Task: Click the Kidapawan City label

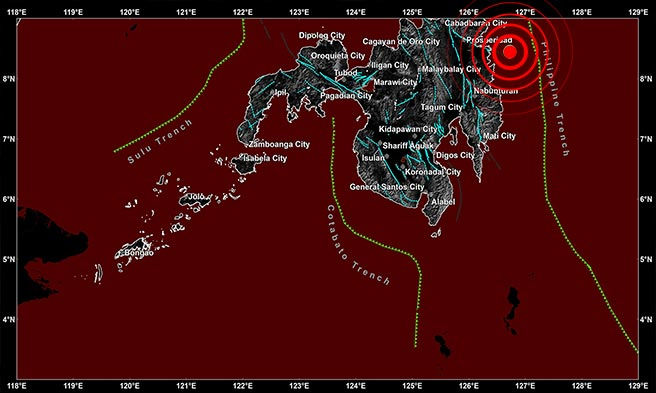Action: (x=408, y=129)
